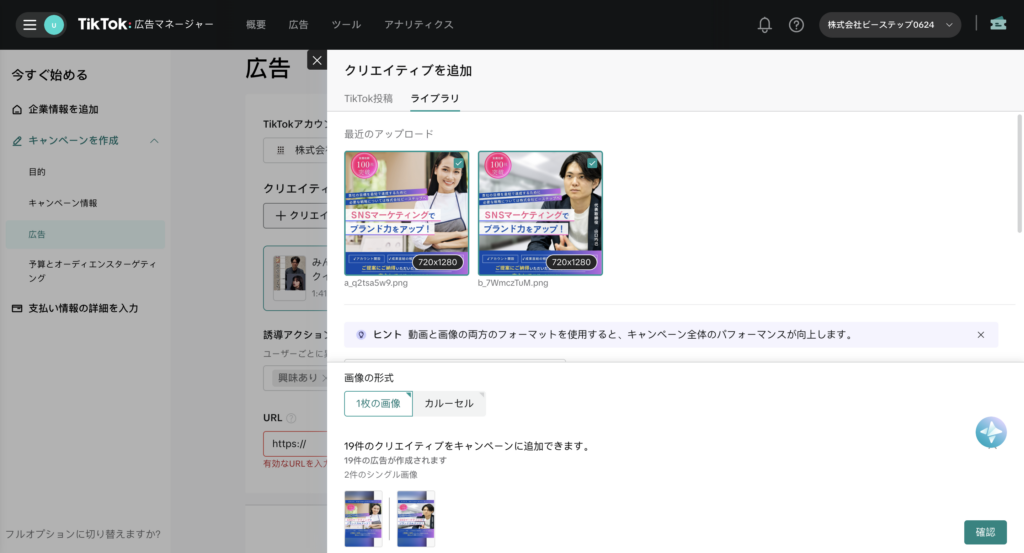This screenshot has width=1024, height=553.
Task: Click the card icon by 支払い情報の詳細を入力
Action: (17, 308)
